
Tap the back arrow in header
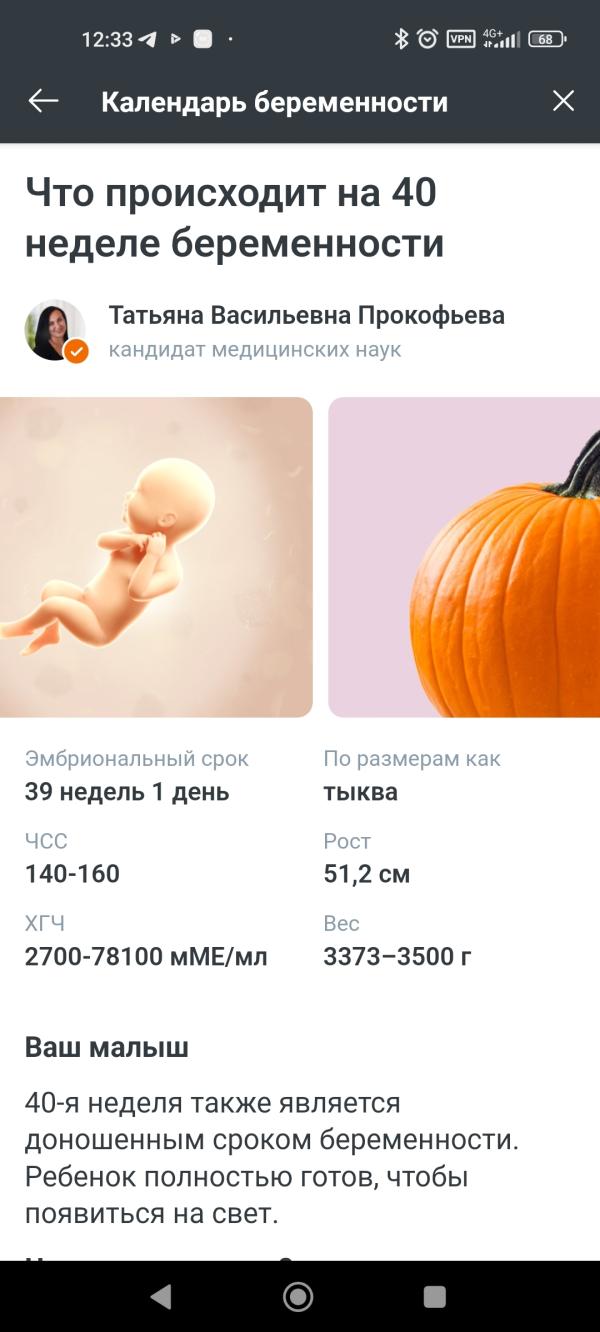pyautogui.click(x=43, y=101)
